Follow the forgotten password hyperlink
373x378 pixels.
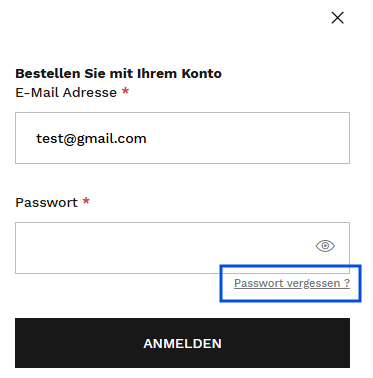pyautogui.click(x=292, y=283)
